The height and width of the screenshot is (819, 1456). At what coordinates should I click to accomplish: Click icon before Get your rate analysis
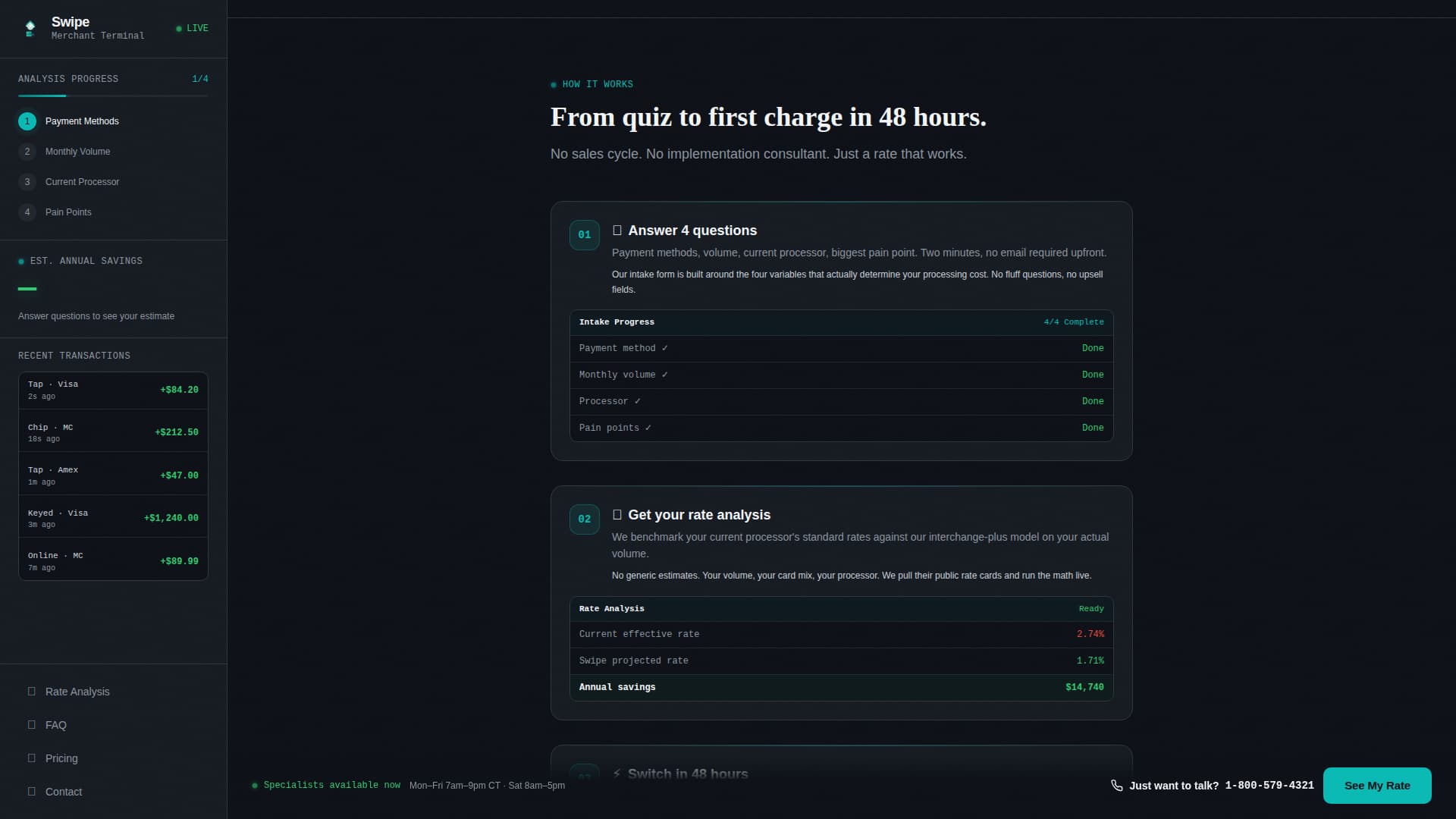pos(617,515)
